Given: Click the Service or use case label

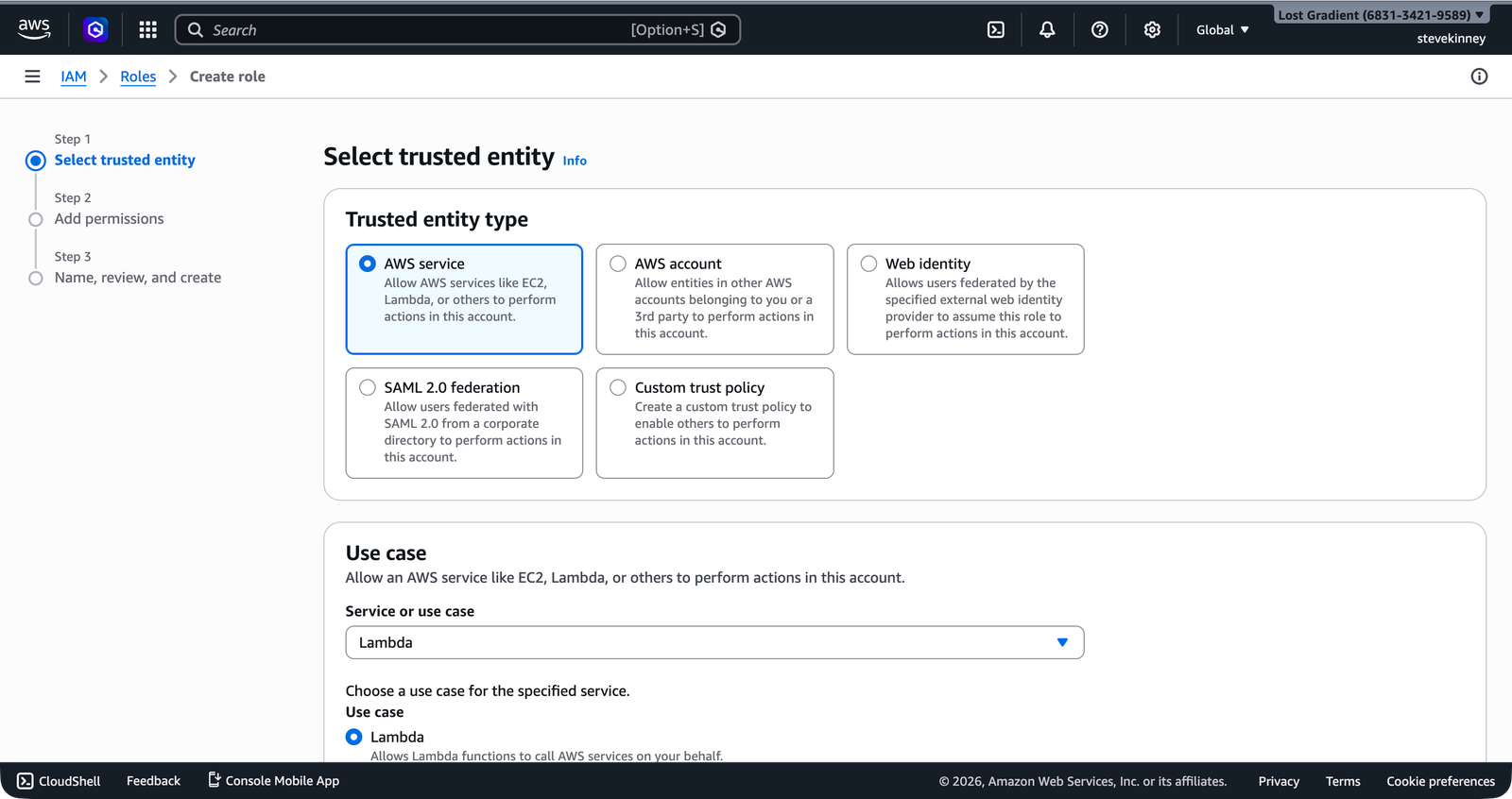Looking at the screenshot, I should (x=410, y=611).
